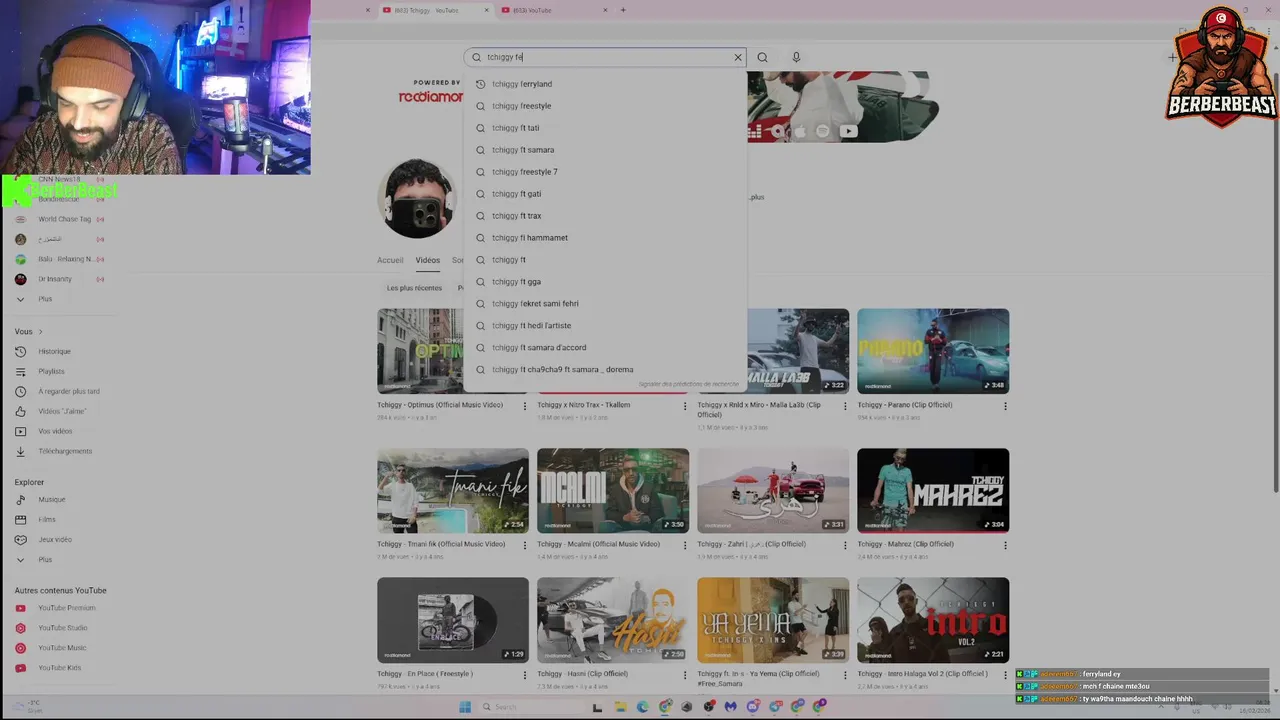
Task: Choose suggestion 'tchiggy fi hammamet'
Action: point(605,238)
